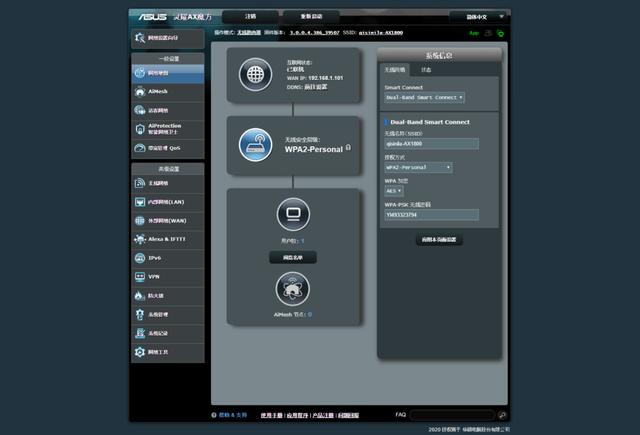This screenshot has height=435, width=640.
Task: Click the apply settings button below password
Action: [439, 240]
